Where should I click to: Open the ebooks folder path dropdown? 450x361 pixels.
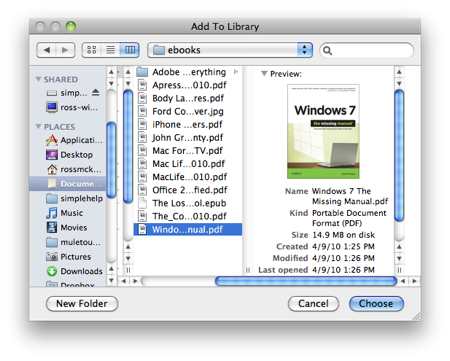(x=230, y=50)
